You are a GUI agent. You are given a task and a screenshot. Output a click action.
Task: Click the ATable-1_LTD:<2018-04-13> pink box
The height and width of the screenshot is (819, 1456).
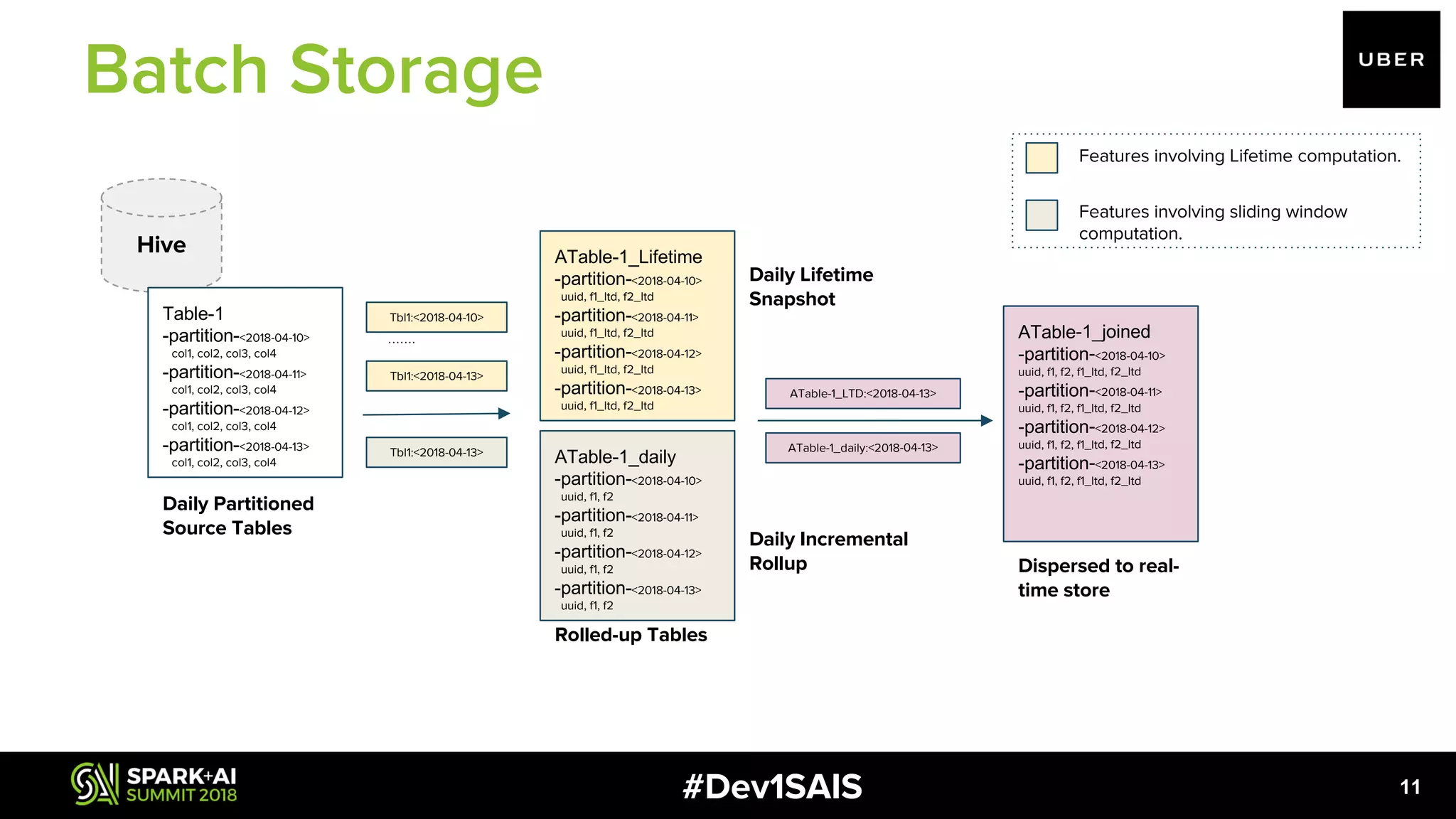pos(862,393)
